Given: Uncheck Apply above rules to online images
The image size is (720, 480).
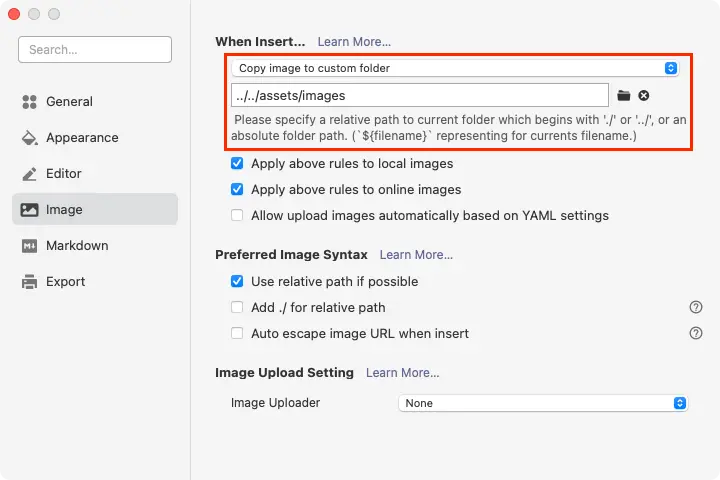Looking at the screenshot, I should tap(237, 189).
